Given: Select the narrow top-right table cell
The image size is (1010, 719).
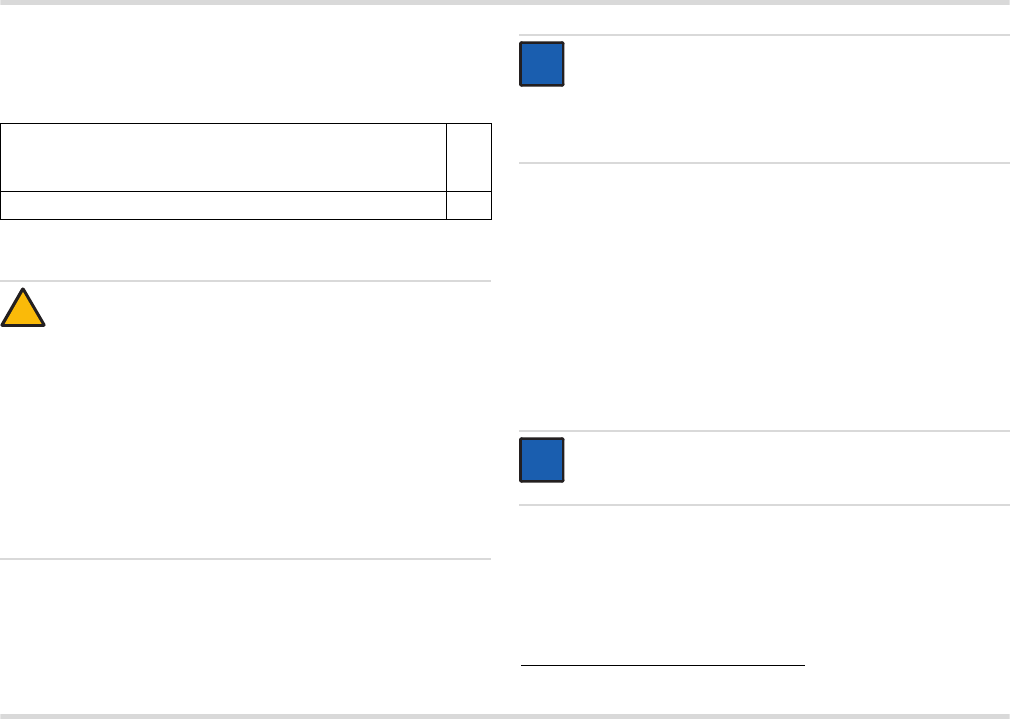Looking at the screenshot, I should (469, 157).
